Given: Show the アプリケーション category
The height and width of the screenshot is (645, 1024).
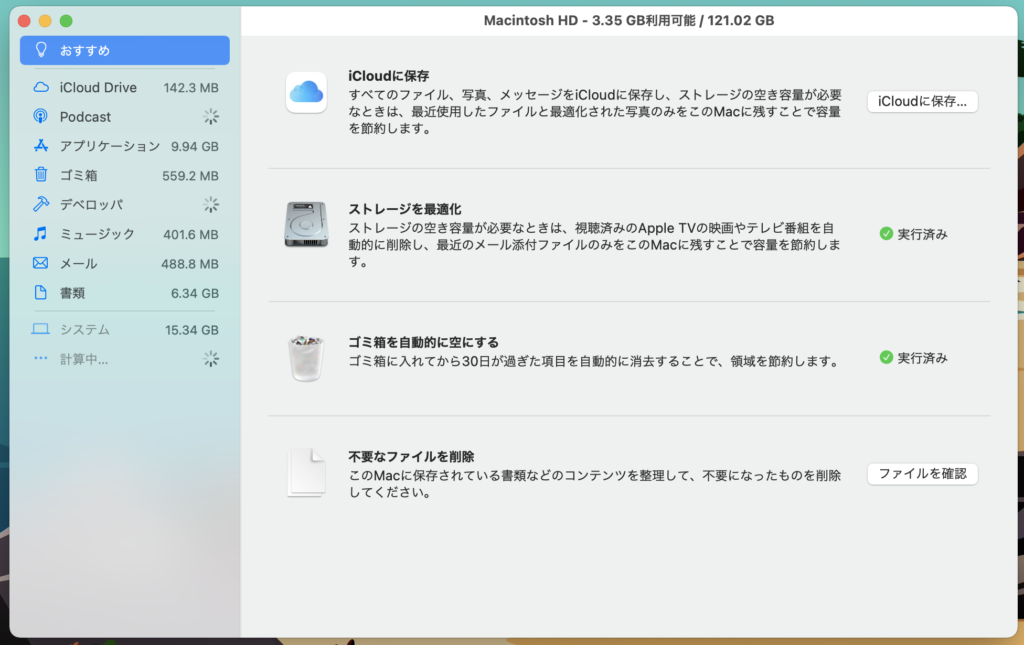Looking at the screenshot, I should coord(125,146).
